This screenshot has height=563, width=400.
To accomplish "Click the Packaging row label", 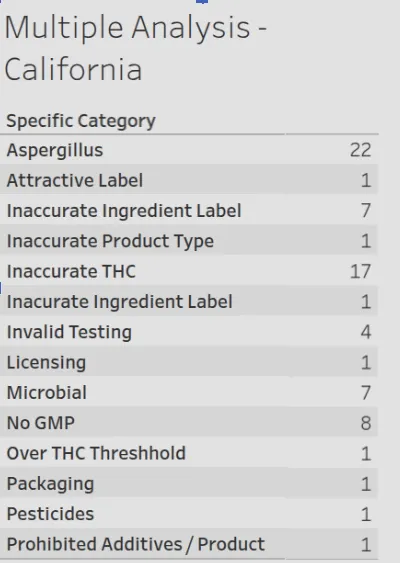I will 50,484.
